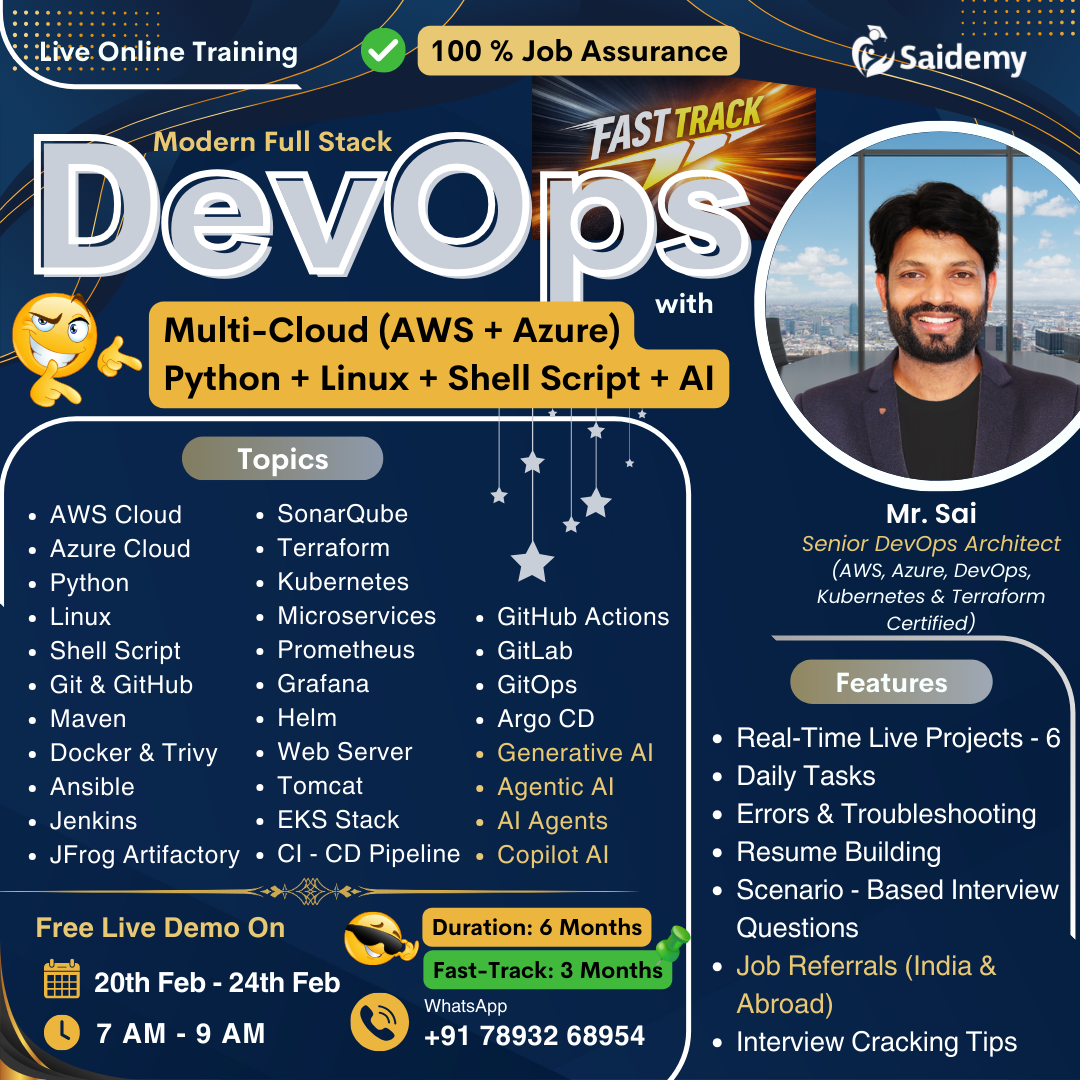
Task: Click the phone call icon
Action: [380, 1021]
